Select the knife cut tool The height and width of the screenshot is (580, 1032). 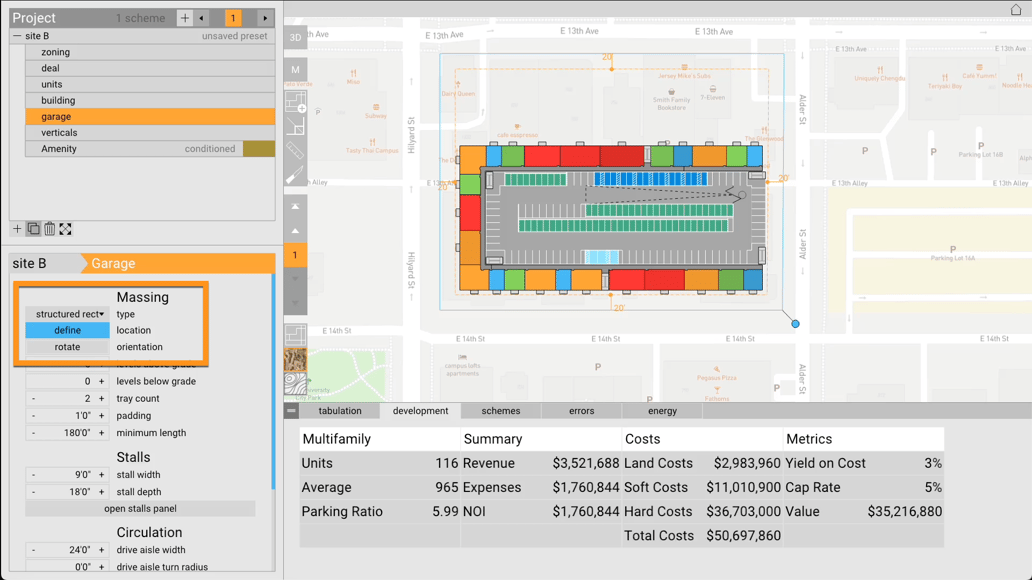[295, 175]
